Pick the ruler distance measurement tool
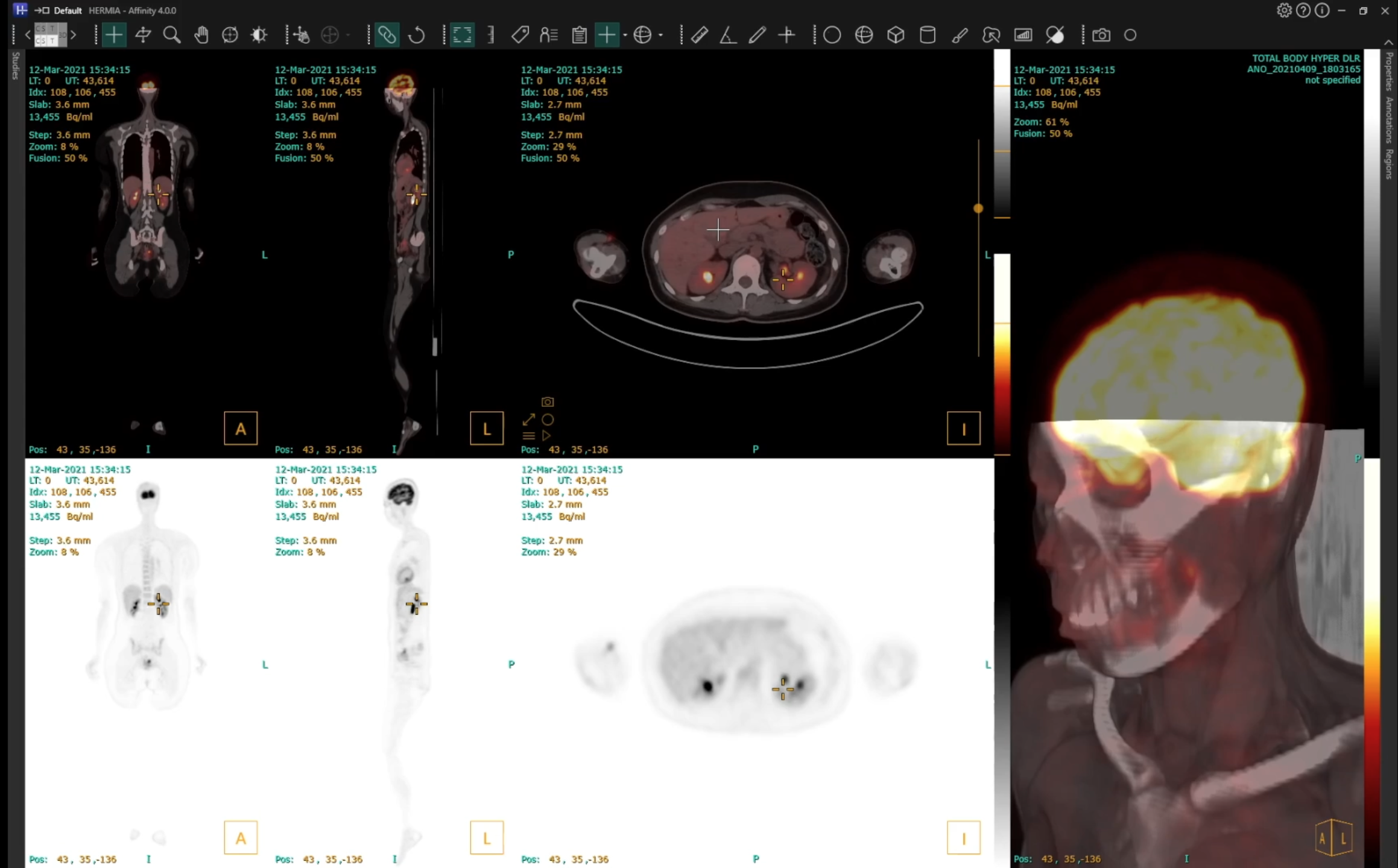 click(699, 36)
